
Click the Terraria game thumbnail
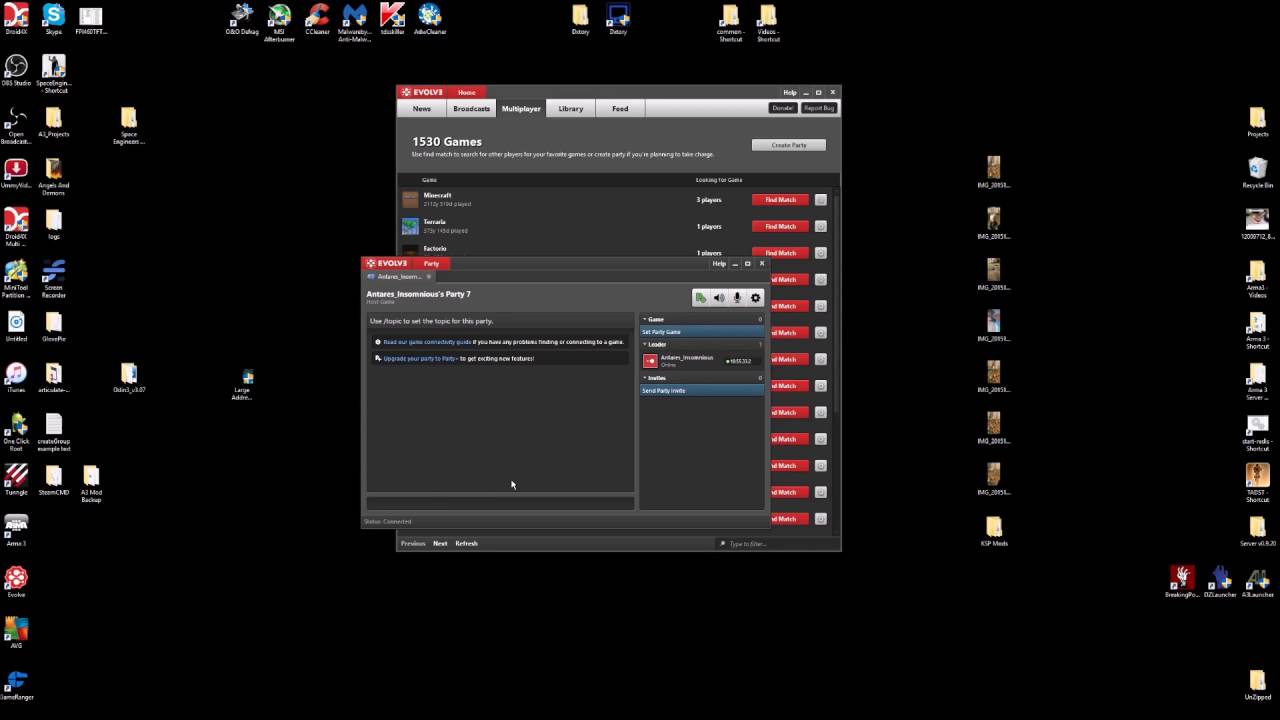[x=410, y=226]
